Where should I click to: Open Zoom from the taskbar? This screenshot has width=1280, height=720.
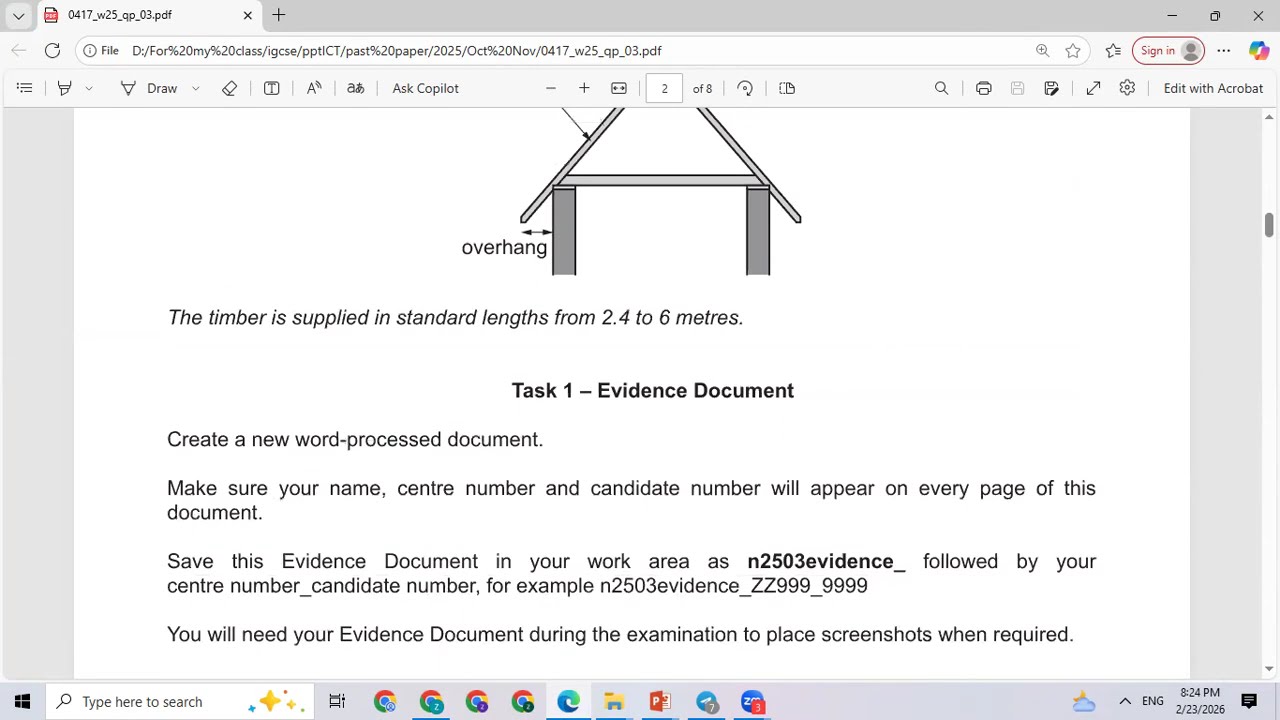753,701
